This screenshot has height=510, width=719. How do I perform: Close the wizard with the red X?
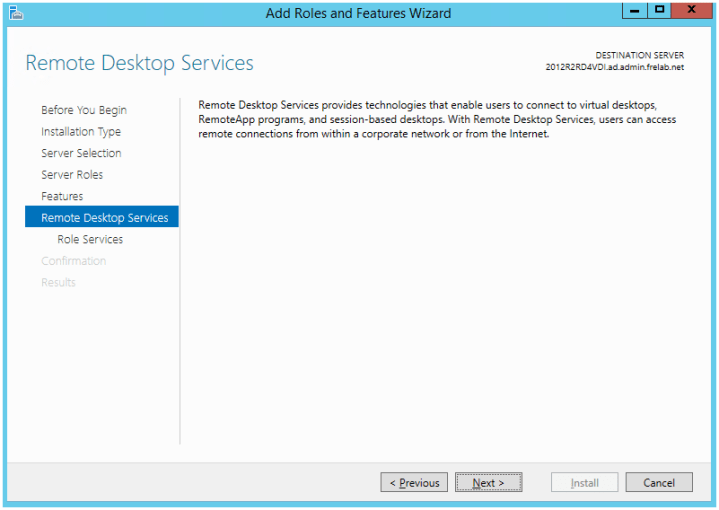pyautogui.click(x=692, y=11)
